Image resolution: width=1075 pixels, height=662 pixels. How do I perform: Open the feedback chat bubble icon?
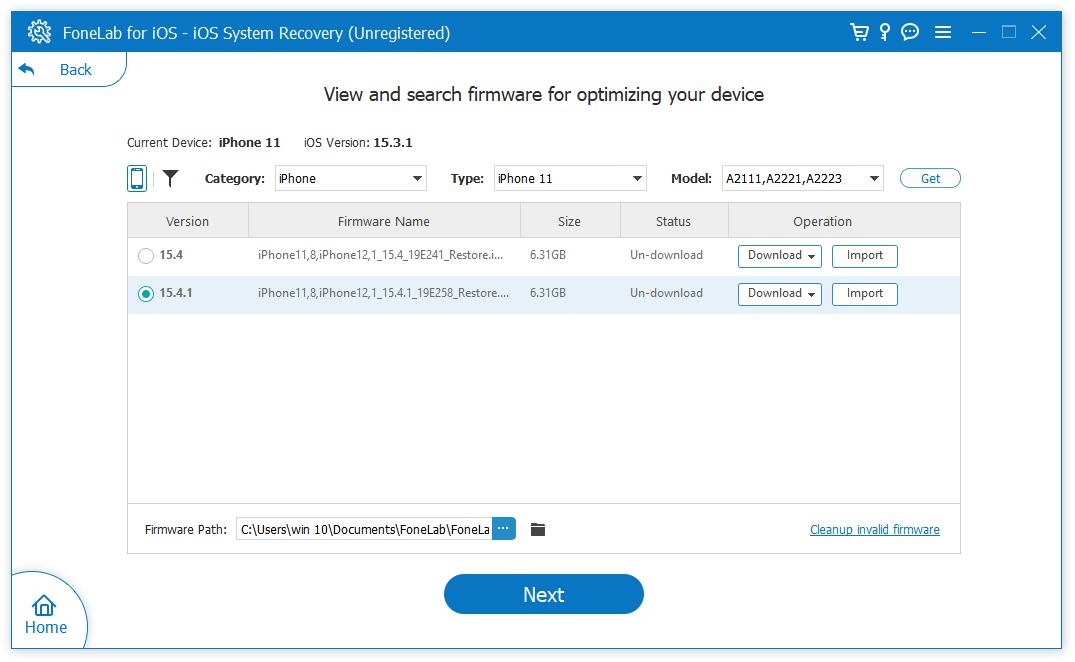click(910, 32)
